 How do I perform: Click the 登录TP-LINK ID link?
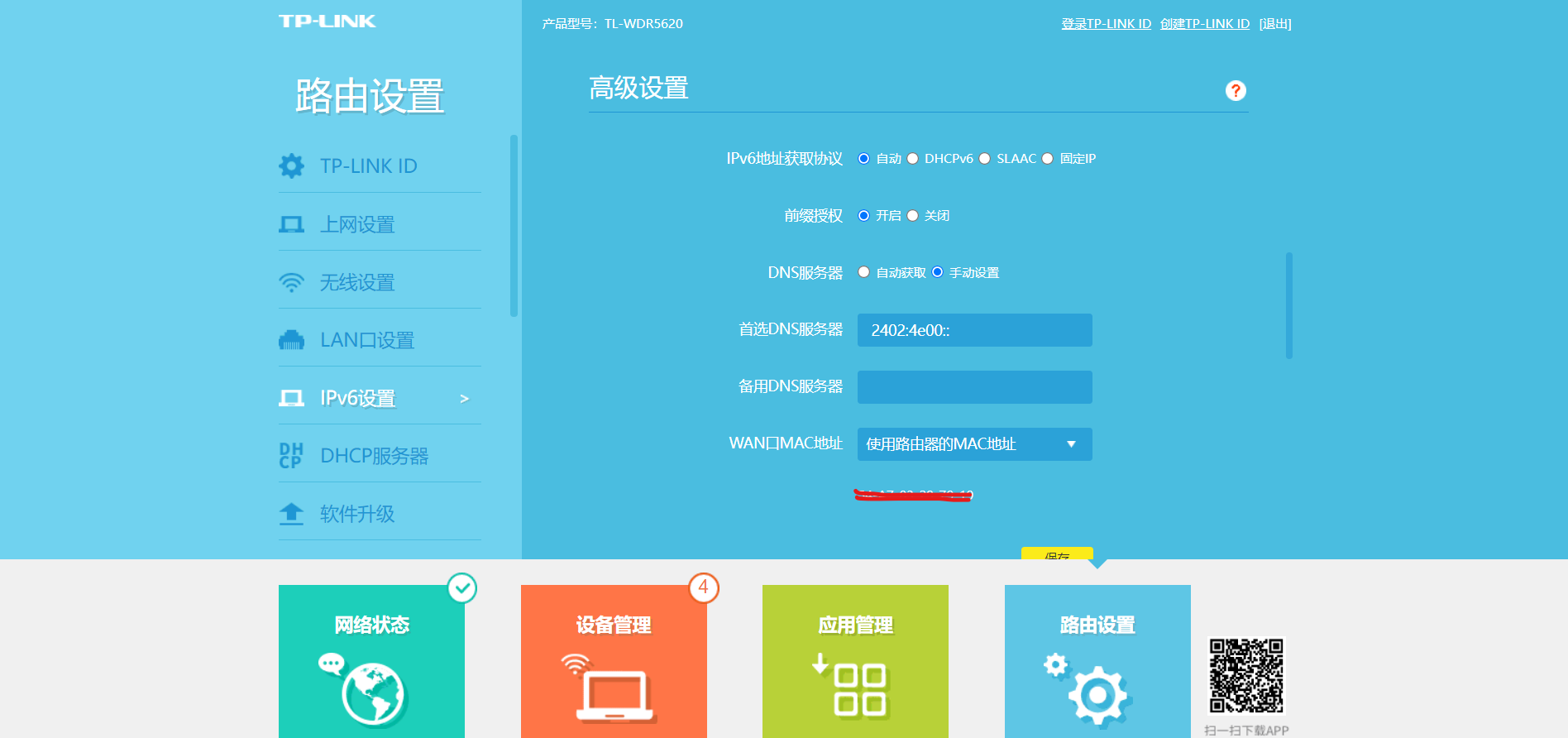coord(1106,23)
